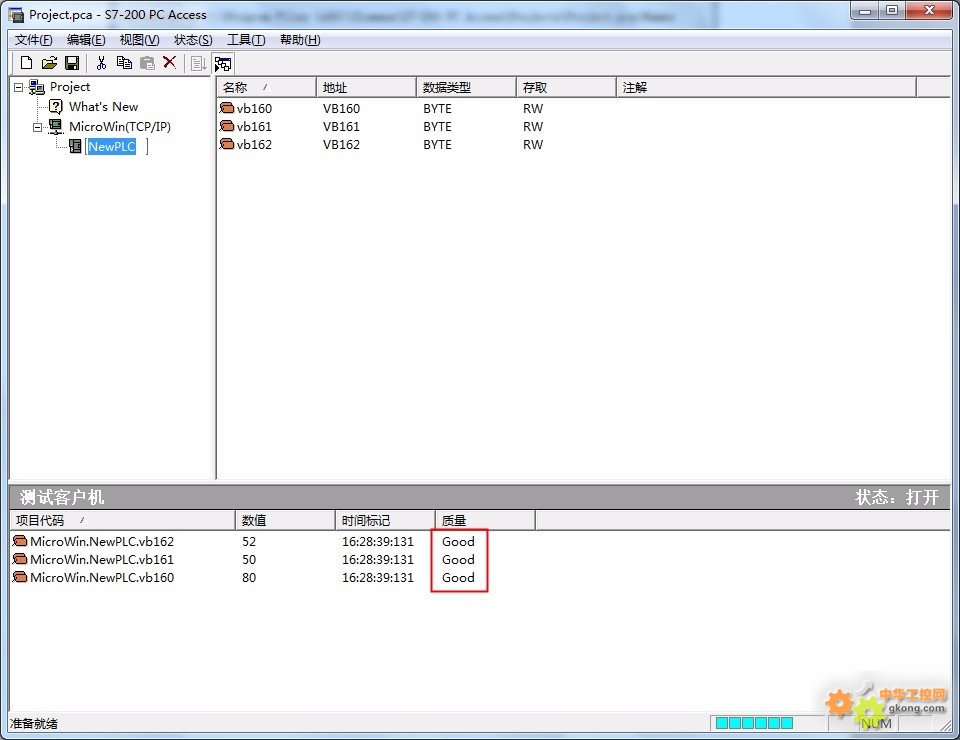Sort by the 项目代码 column header
This screenshot has height=740, width=960.
(122, 520)
